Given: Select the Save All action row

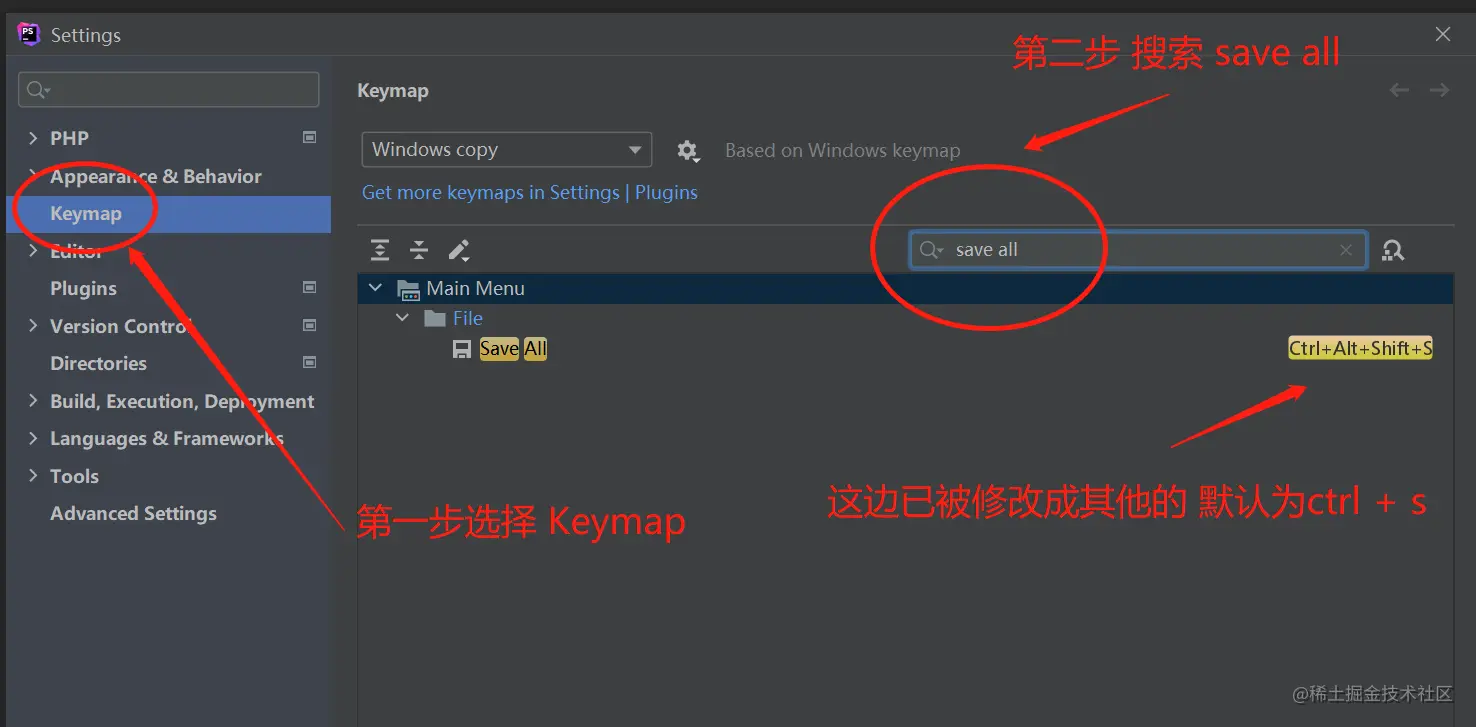Looking at the screenshot, I should [x=905, y=349].
